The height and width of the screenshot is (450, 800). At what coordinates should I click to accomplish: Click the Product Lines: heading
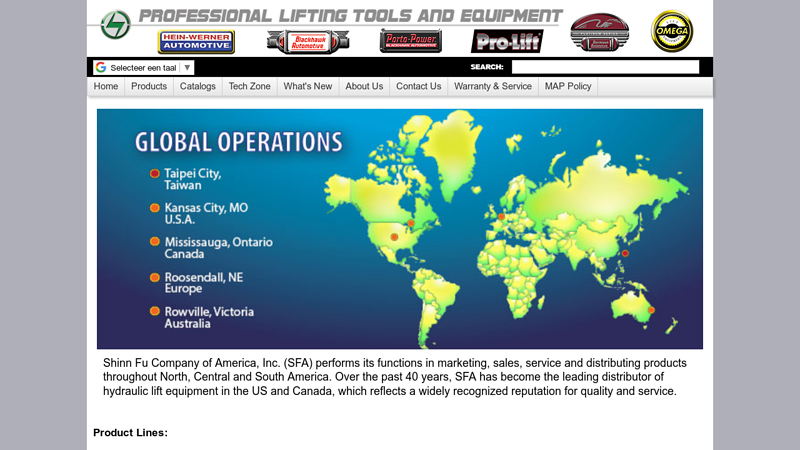130,433
